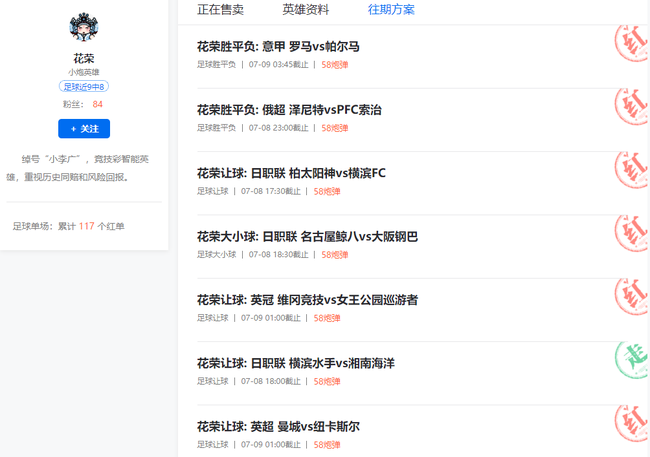
Task: Open plan 俄超 泽尼特vsPFC索治
Action: tap(289, 110)
